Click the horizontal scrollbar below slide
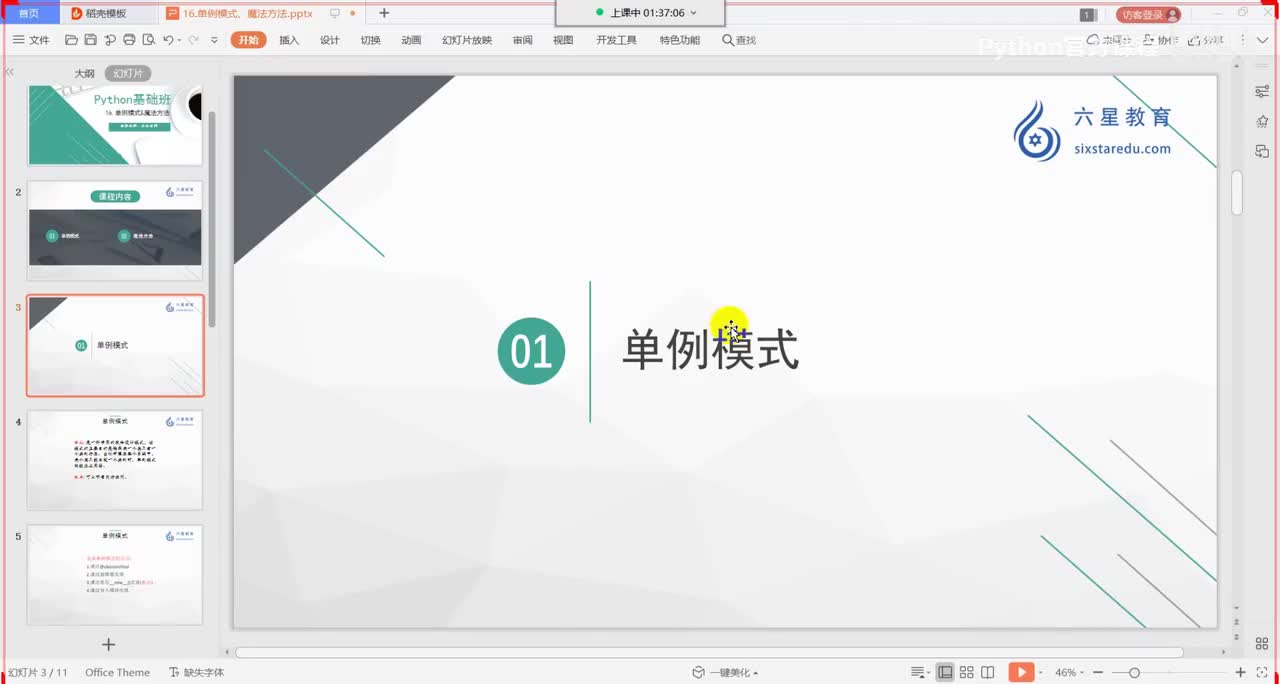The image size is (1280, 684). click(x=709, y=652)
